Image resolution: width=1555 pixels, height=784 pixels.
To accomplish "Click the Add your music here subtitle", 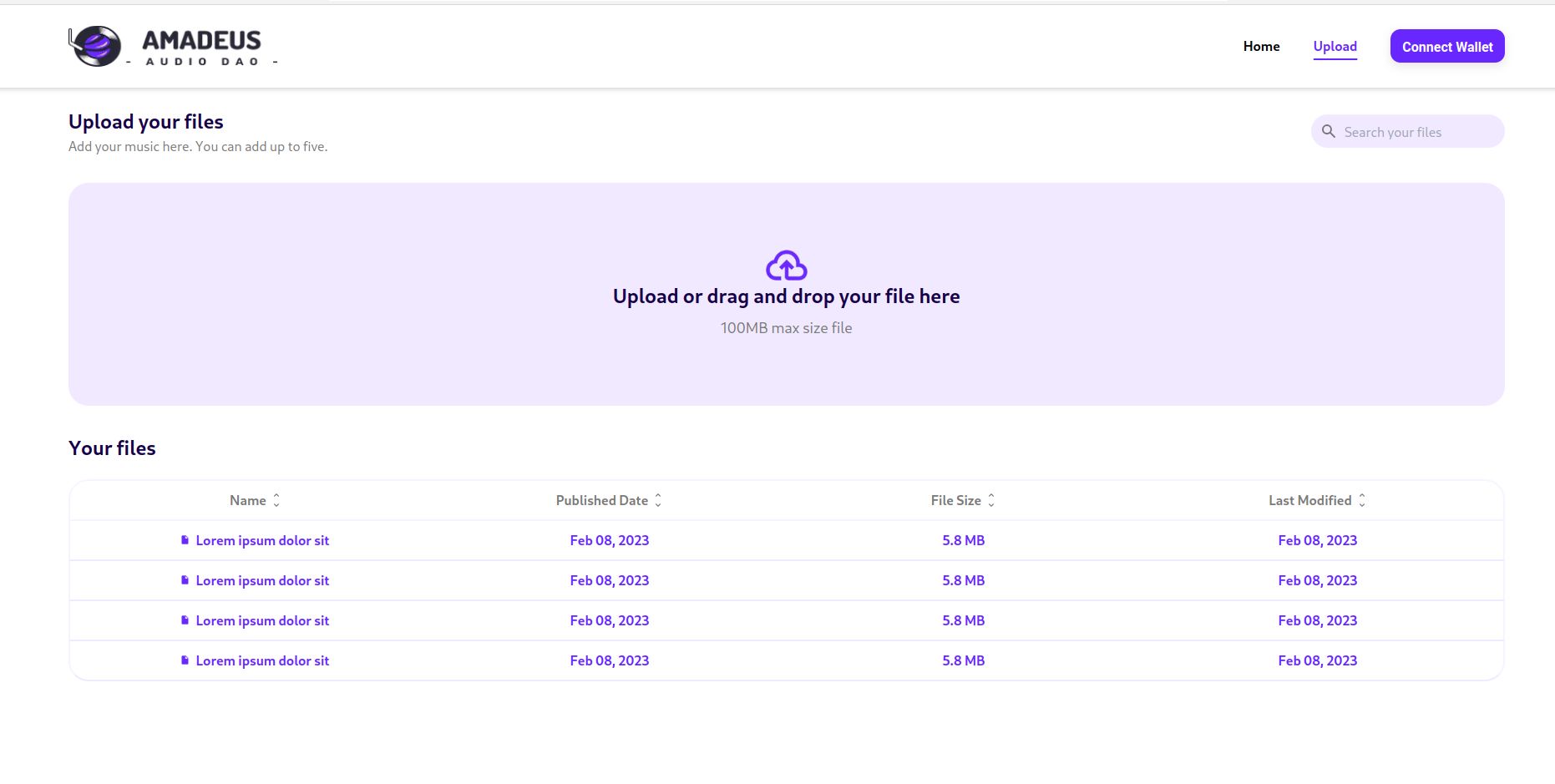I will [198, 146].
